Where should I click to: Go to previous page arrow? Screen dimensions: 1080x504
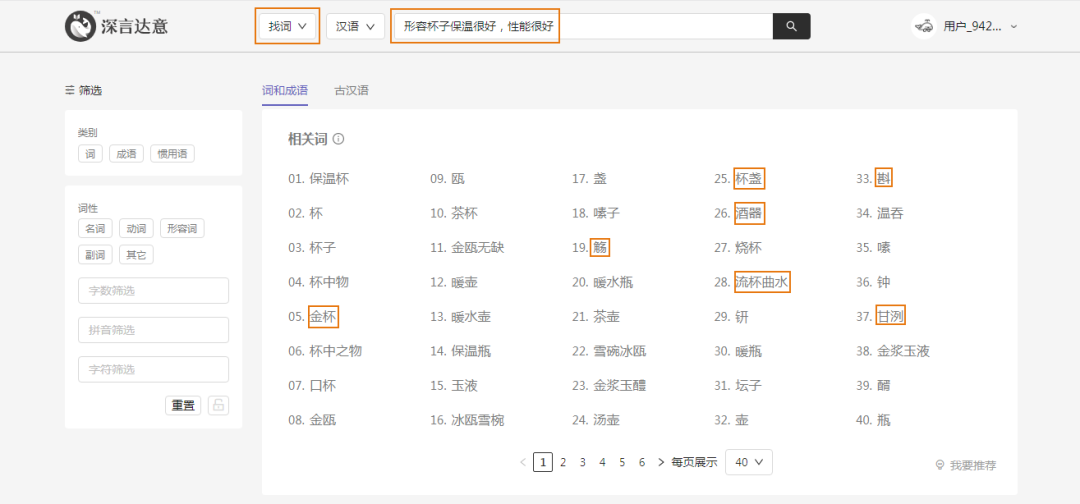click(523, 462)
